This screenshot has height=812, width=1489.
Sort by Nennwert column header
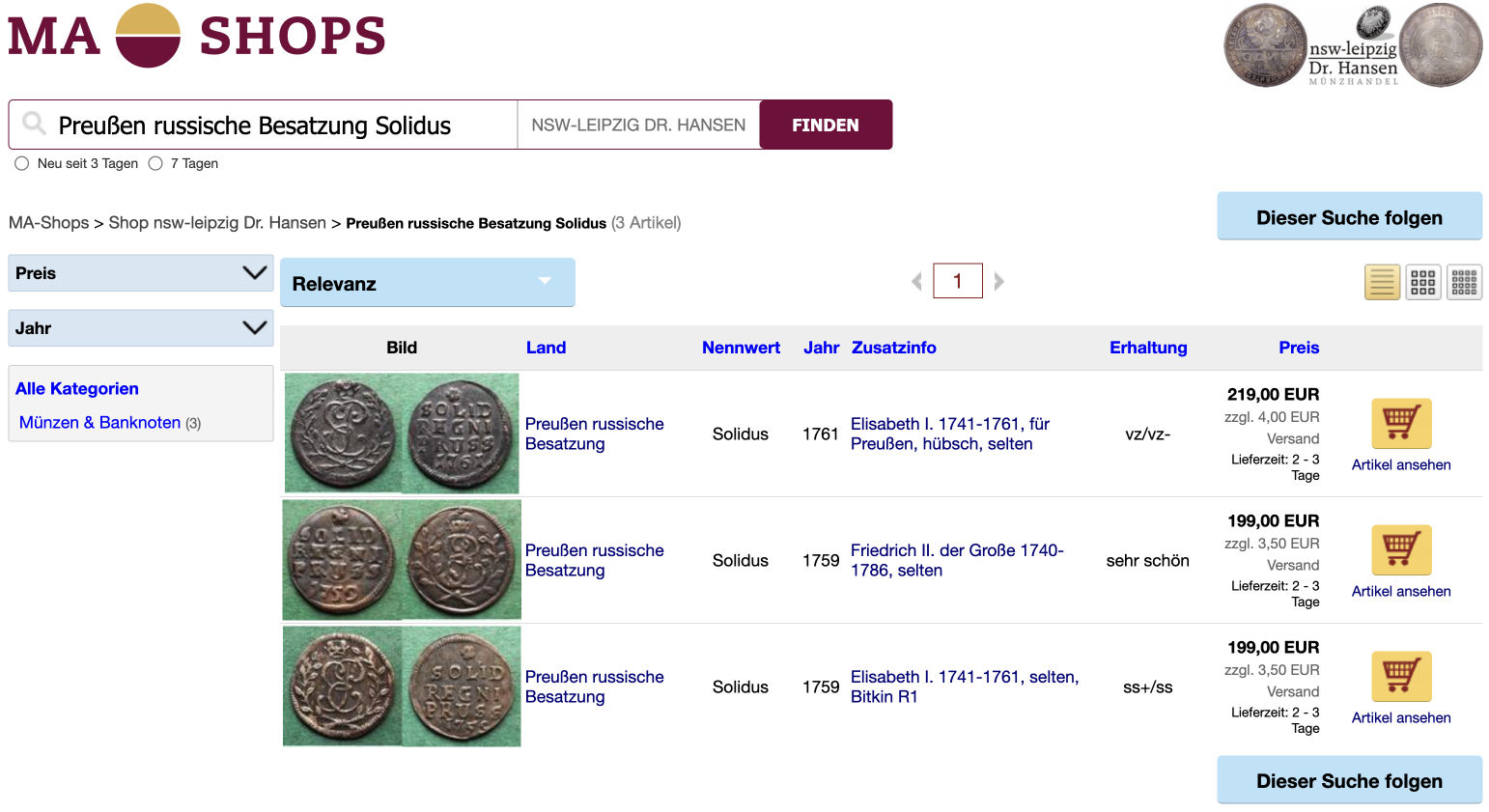pyautogui.click(x=741, y=348)
